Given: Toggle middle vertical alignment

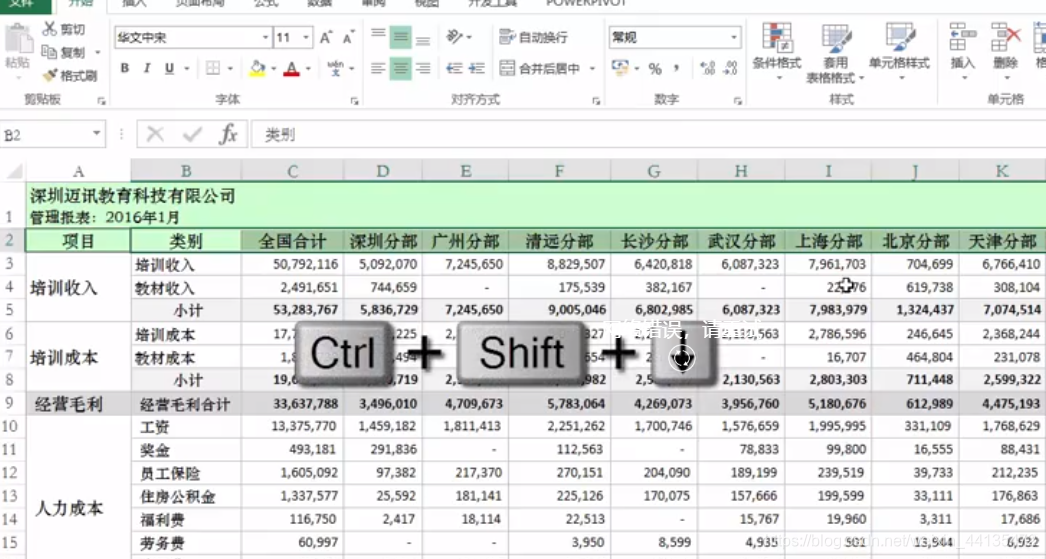Looking at the screenshot, I should (x=400, y=37).
